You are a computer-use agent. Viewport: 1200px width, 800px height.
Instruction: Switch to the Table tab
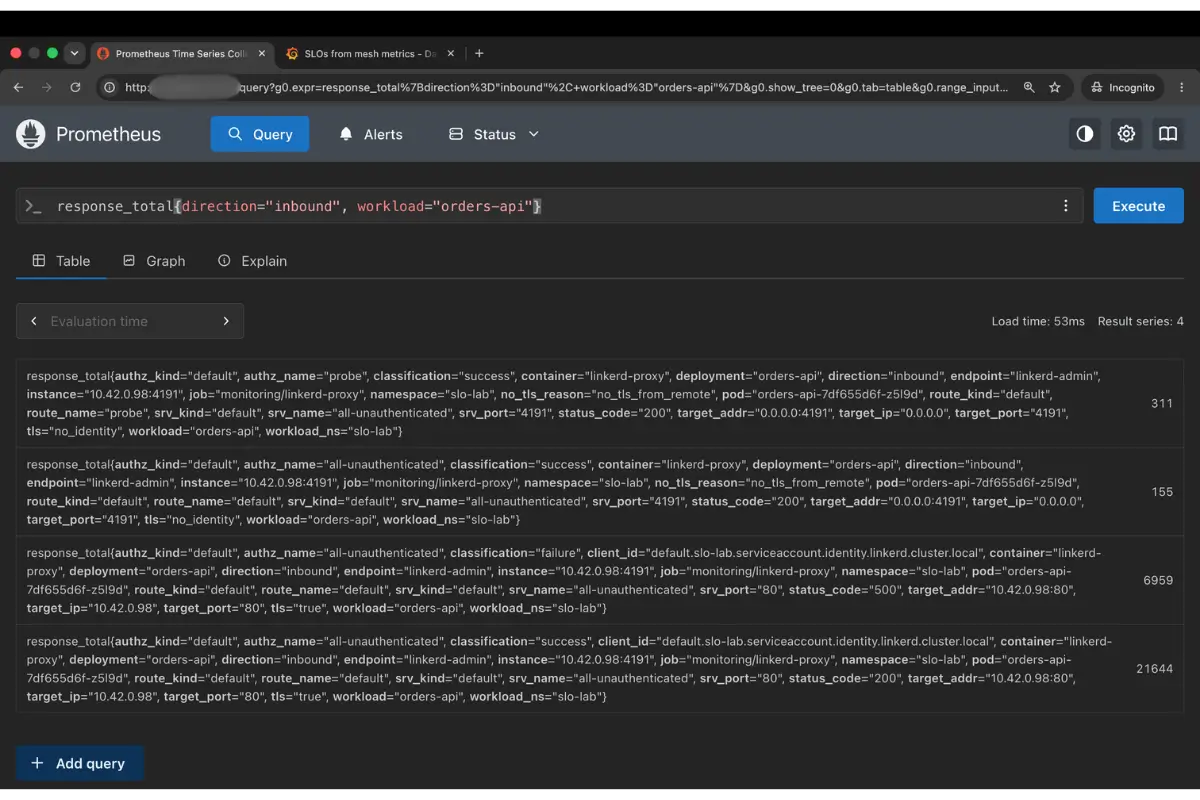pos(61,261)
